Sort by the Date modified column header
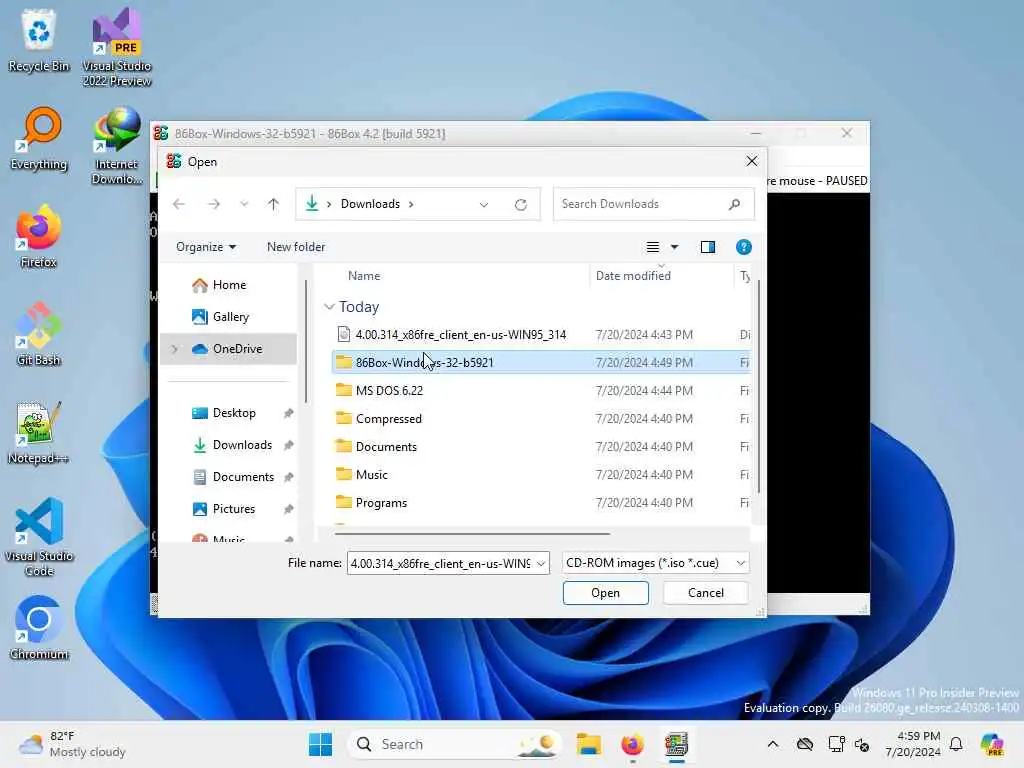The height and width of the screenshot is (768, 1024). 661,276
